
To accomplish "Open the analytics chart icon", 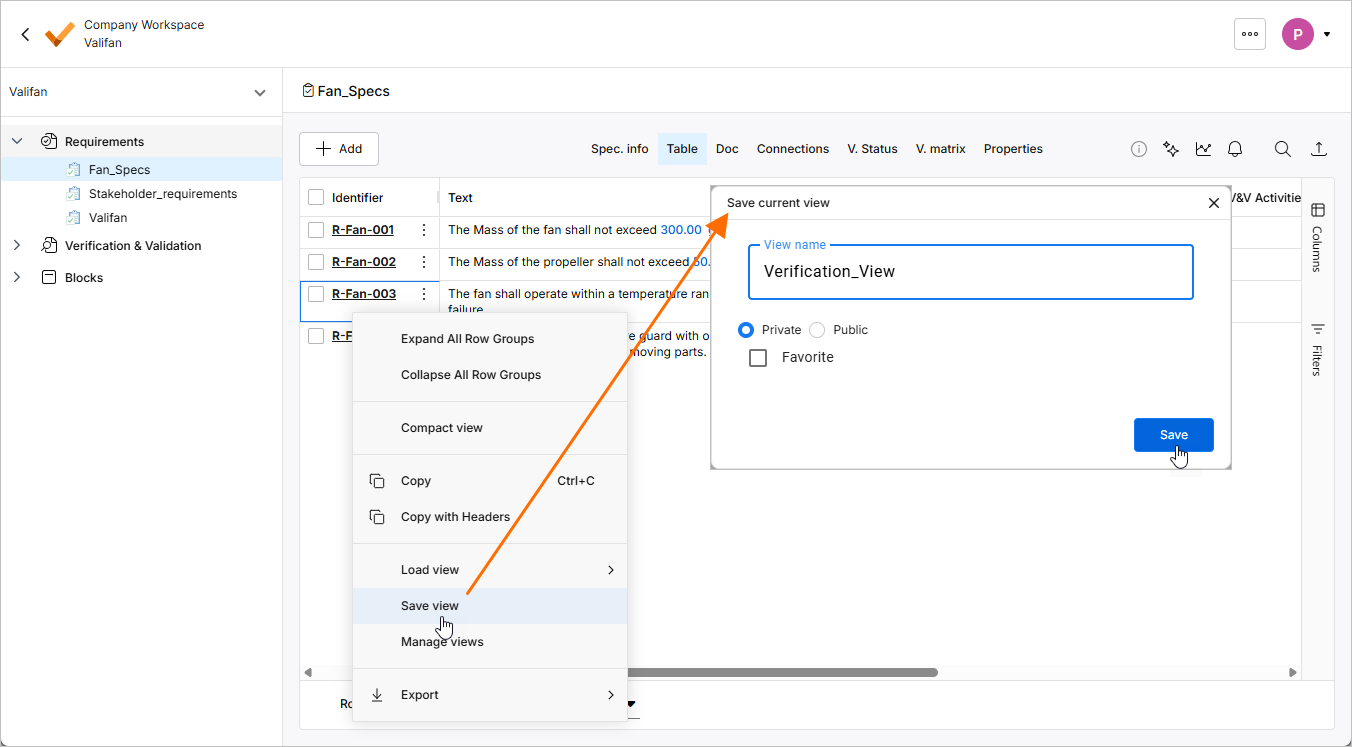I will (1203, 149).
